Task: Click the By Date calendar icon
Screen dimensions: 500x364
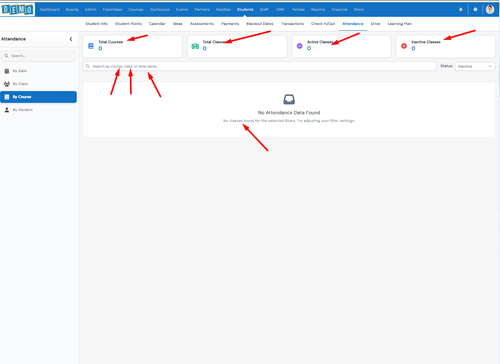Action: point(7,71)
